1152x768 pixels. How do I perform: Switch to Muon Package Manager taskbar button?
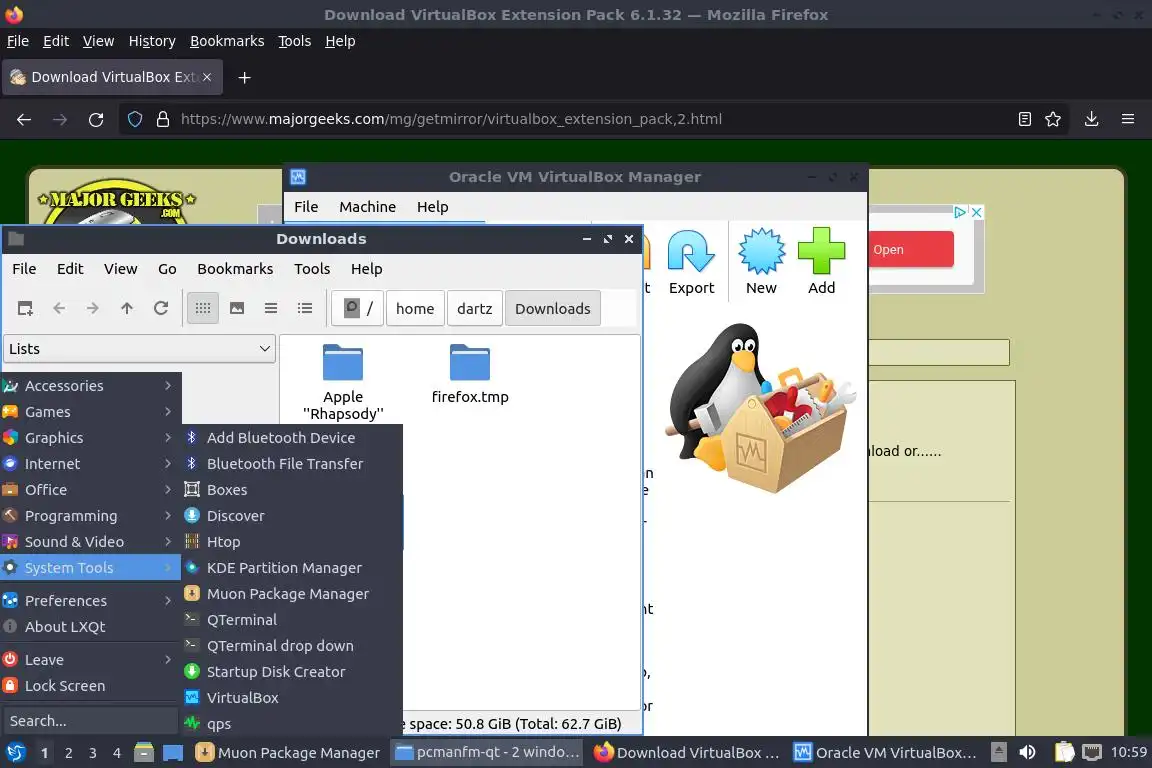pos(288,753)
